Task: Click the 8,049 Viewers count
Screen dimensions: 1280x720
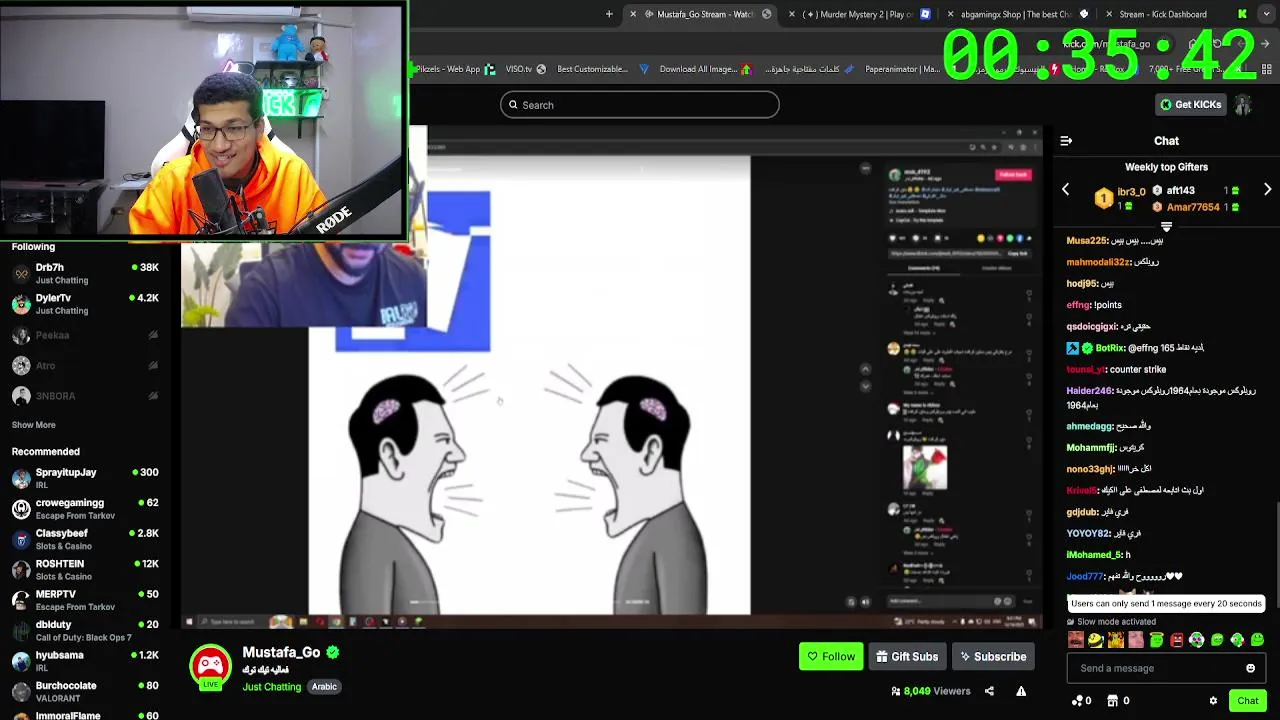Action: click(930, 691)
